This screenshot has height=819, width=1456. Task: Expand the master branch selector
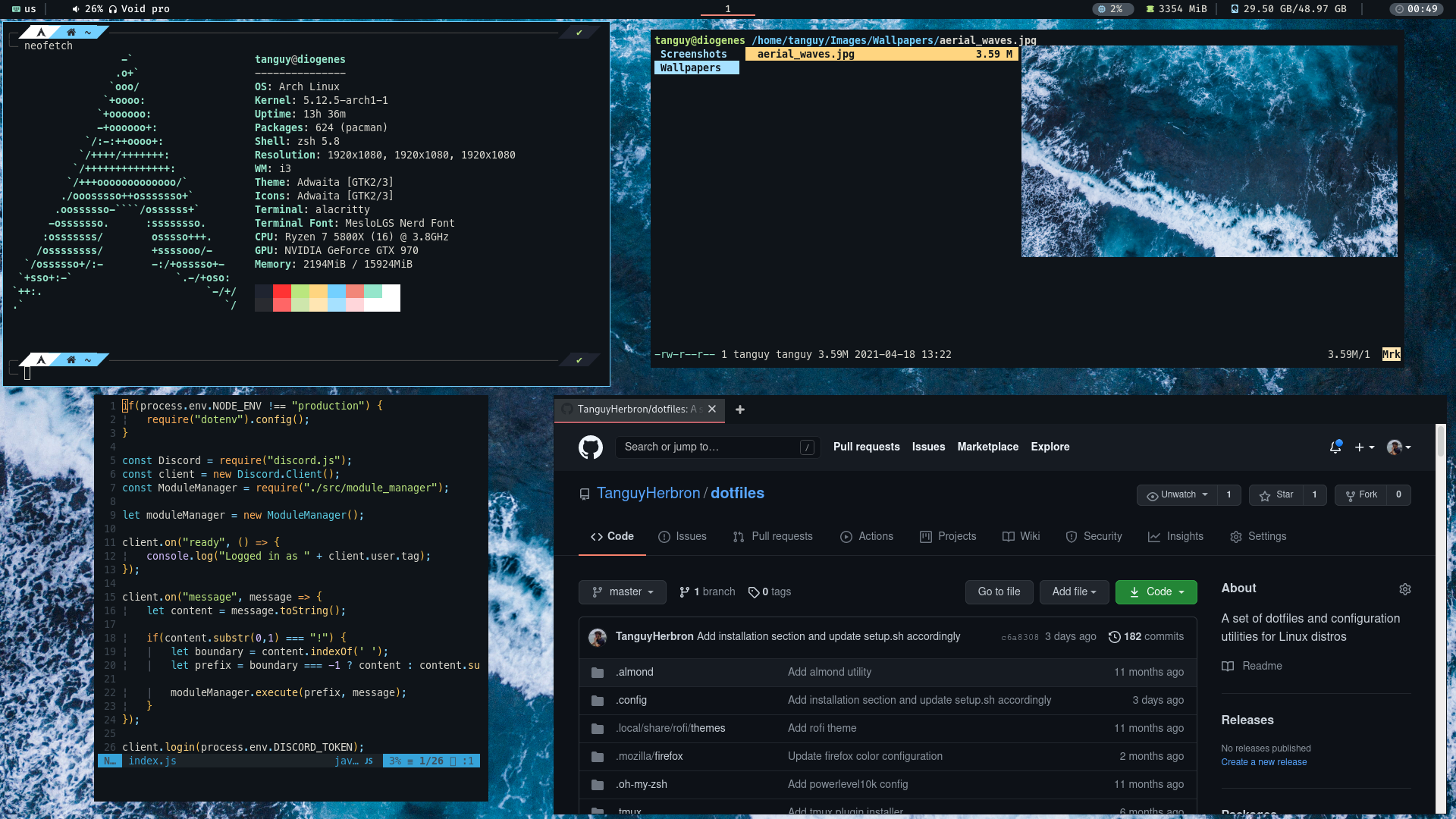pyautogui.click(x=623, y=592)
